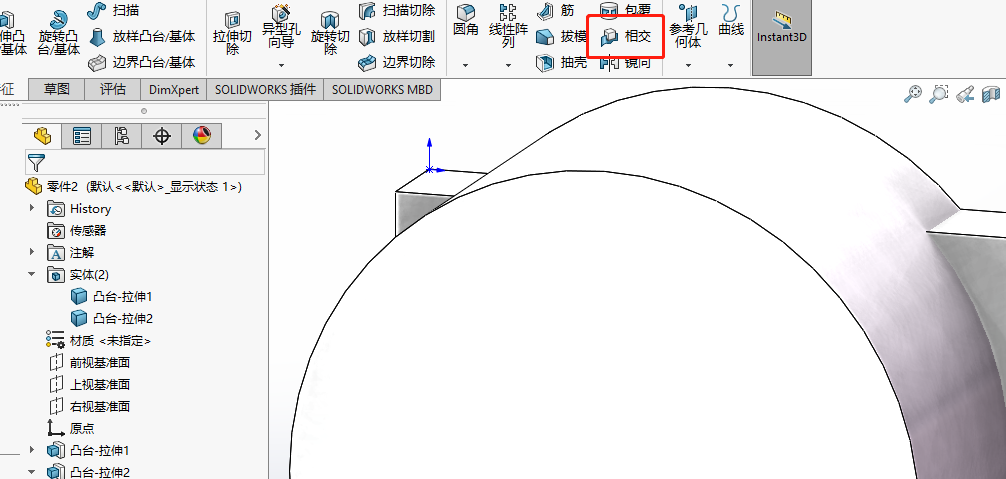Choose the 抽壳 shell tool
Viewport: 1006px width, 479px height.
tap(561, 62)
